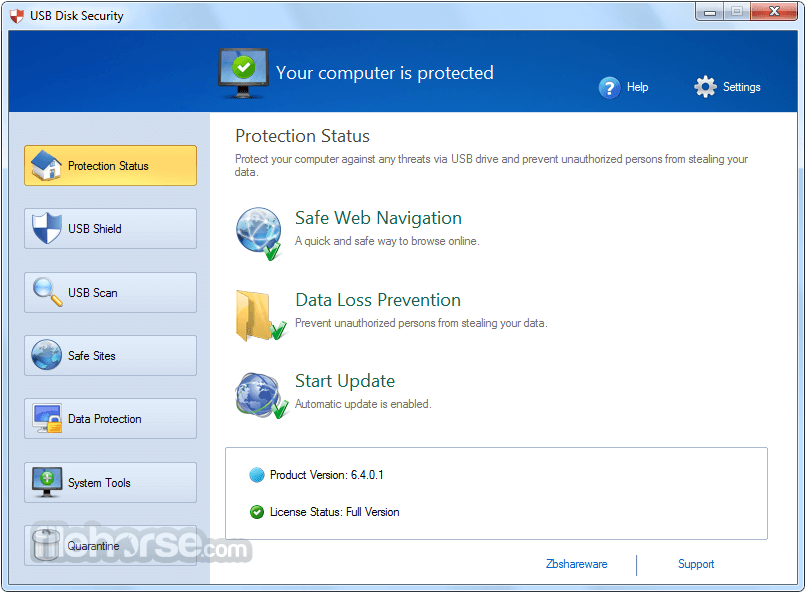Click the Safe Web Navigation heading
Viewport: 806px width, 593px height.
coord(378,218)
